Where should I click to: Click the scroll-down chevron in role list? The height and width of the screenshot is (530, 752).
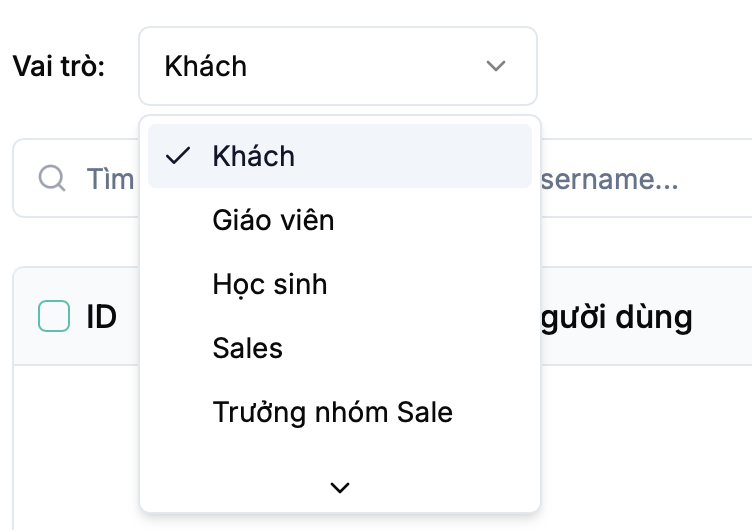click(x=340, y=487)
